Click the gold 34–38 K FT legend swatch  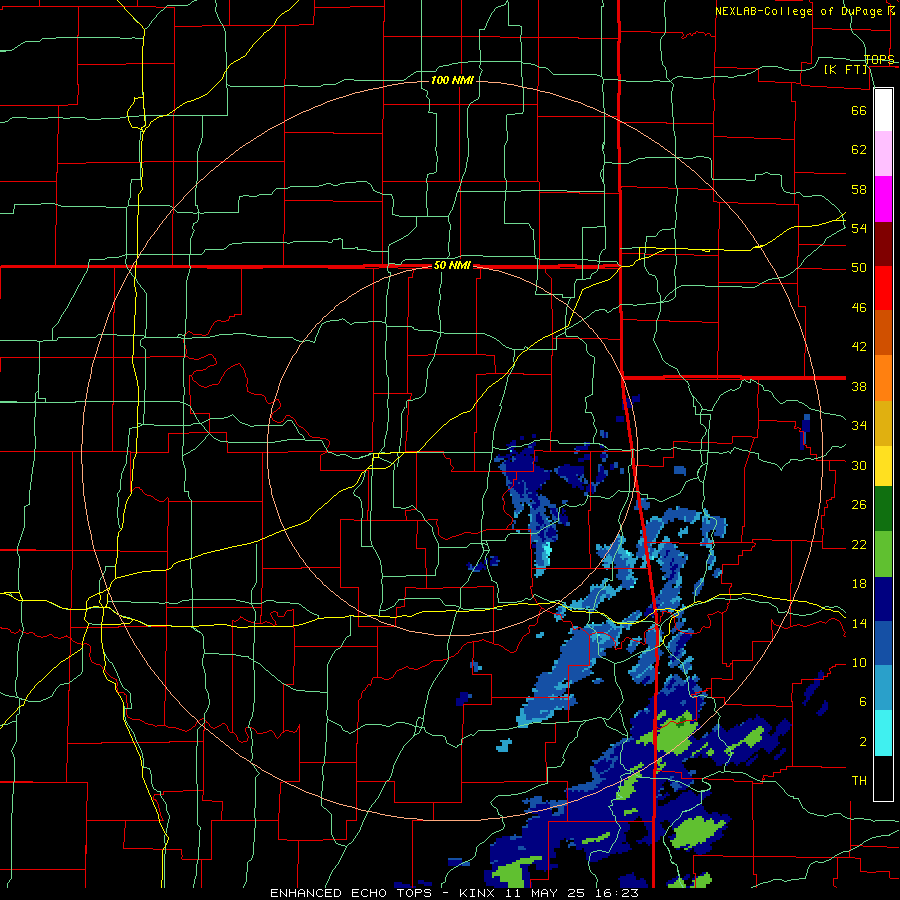click(883, 423)
